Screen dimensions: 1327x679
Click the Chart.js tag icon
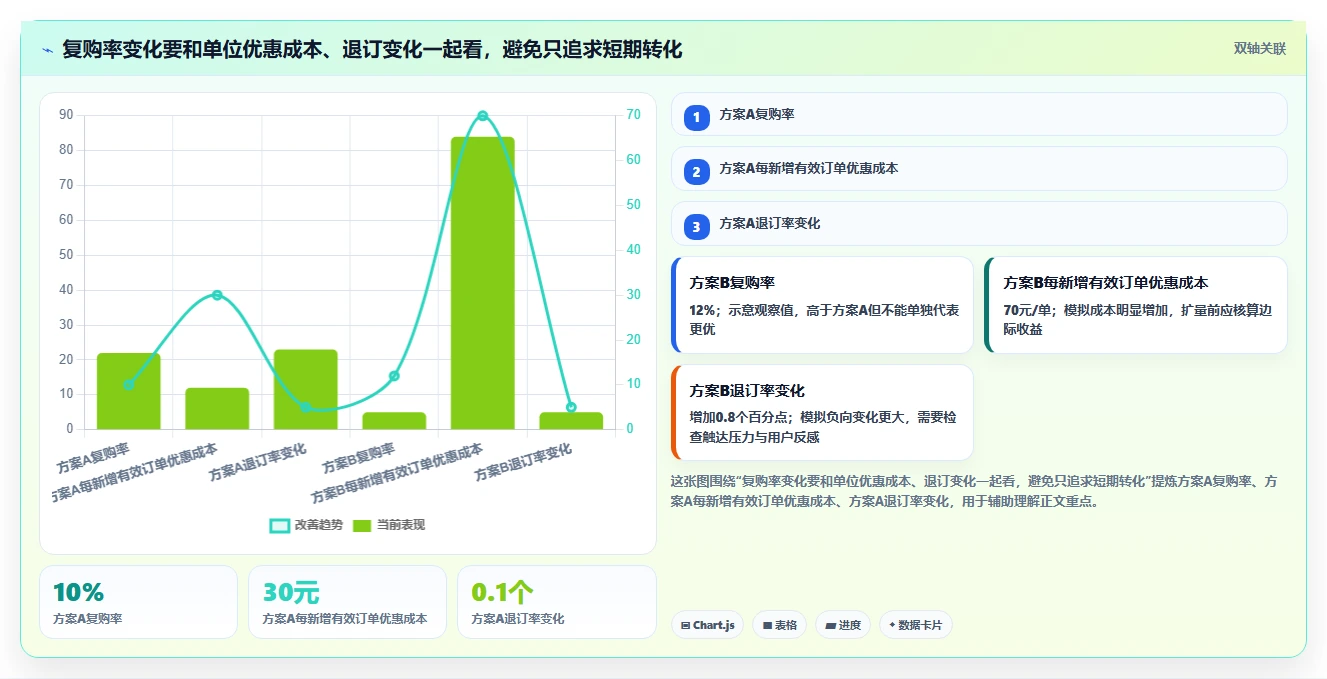tap(685, 625)
